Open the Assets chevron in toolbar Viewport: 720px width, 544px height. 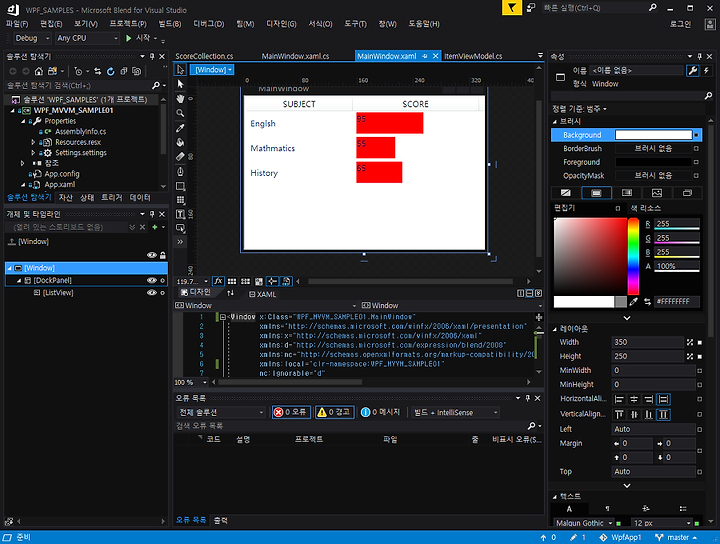(180, 241)
